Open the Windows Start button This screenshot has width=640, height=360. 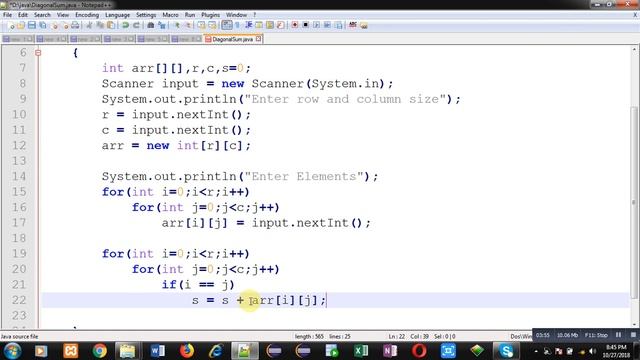pyautogui.click(x=12, y=351)
